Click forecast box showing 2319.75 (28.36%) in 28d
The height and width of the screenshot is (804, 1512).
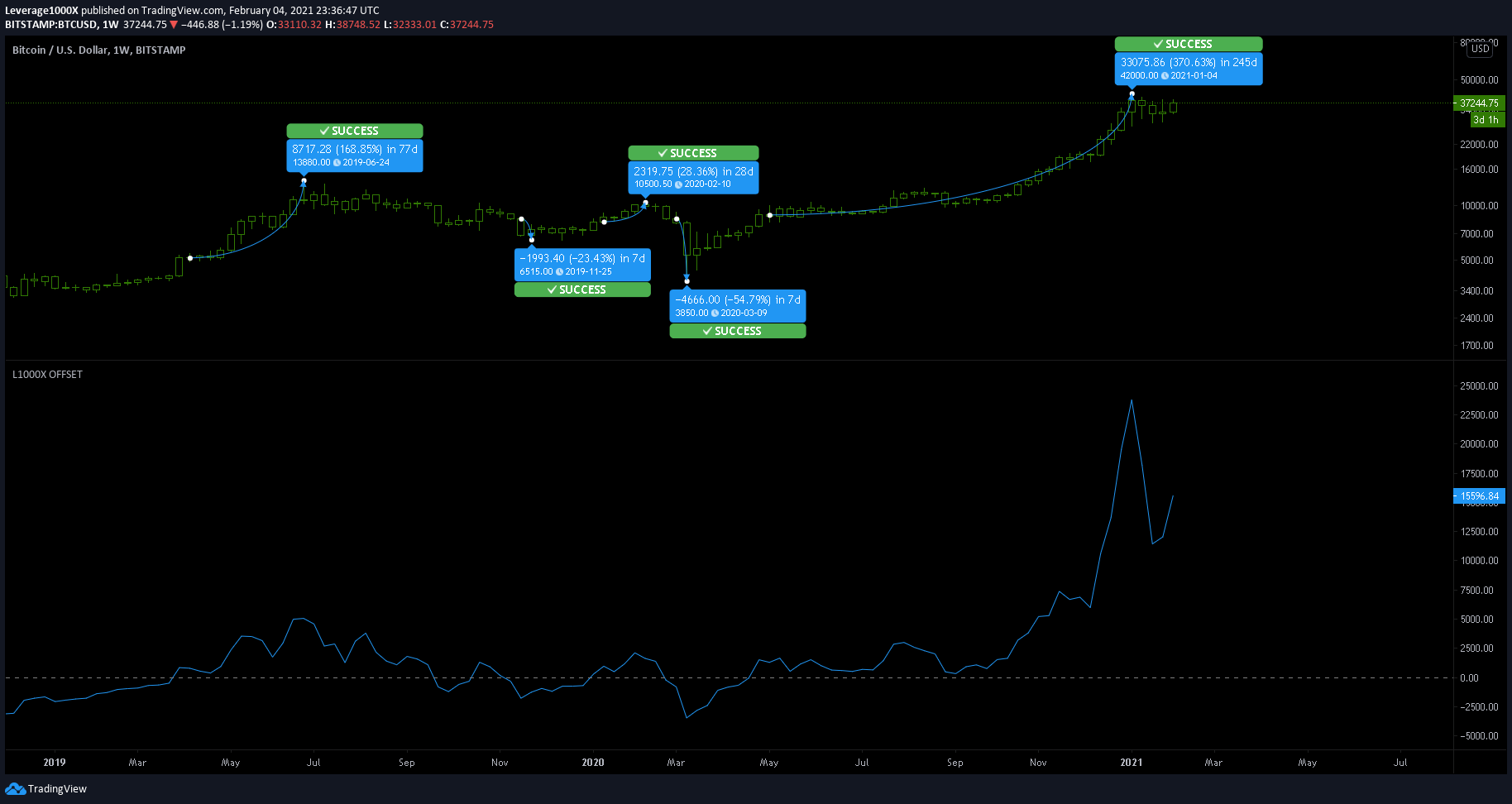pyautogui.click(x=693, y=178)
